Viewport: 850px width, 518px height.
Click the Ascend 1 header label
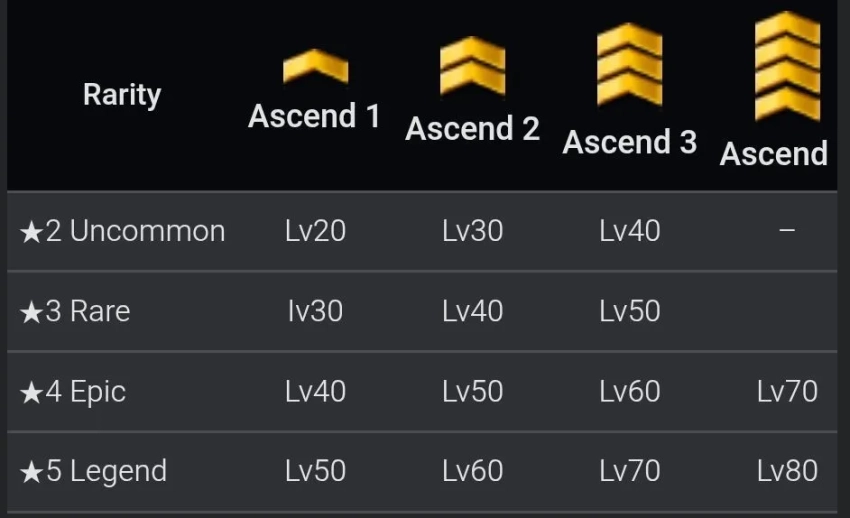click(315, 117)
